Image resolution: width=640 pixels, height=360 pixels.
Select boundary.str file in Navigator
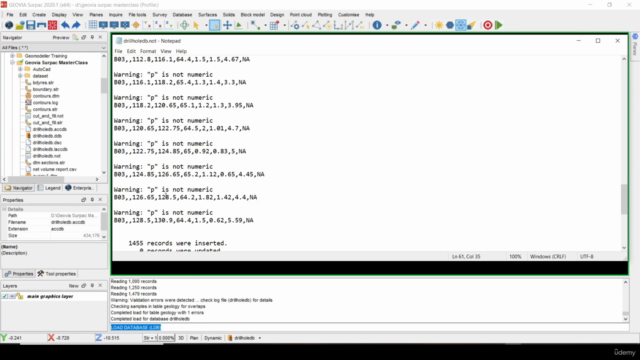pyautogui.click(x=46, y=89)
